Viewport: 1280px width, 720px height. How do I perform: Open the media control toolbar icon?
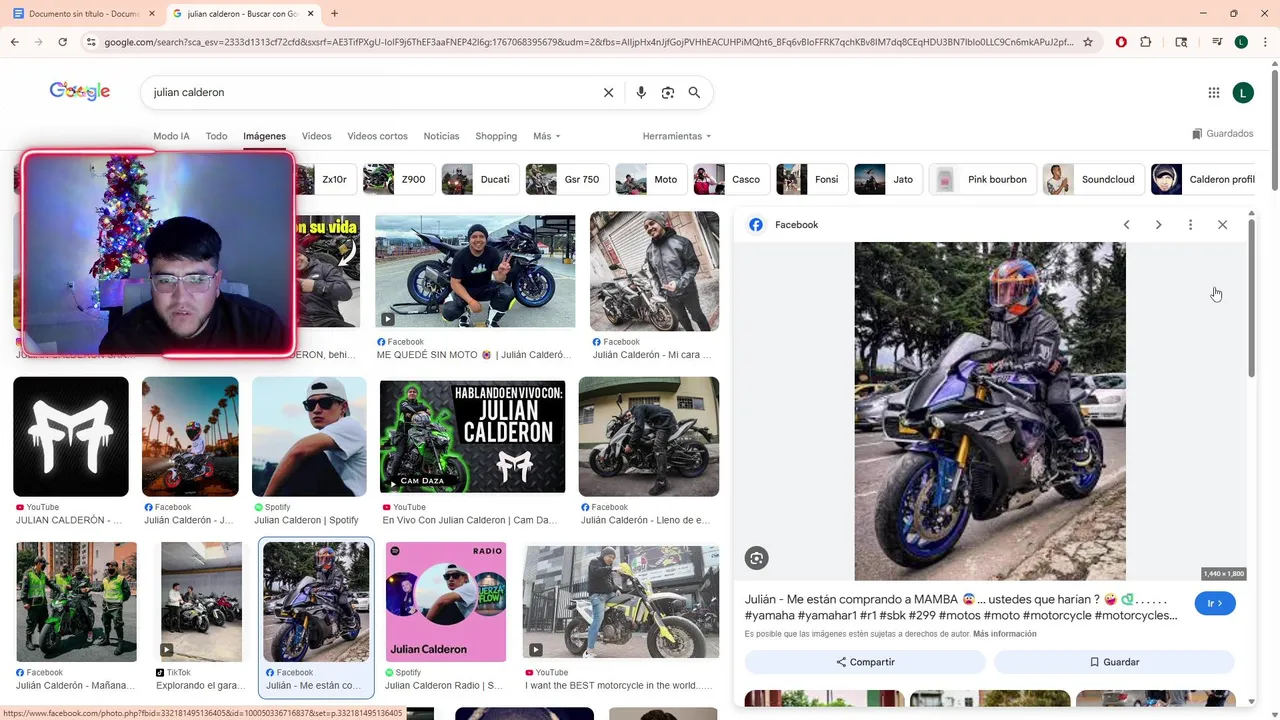pyautogui.click(x=1217, y=42)
